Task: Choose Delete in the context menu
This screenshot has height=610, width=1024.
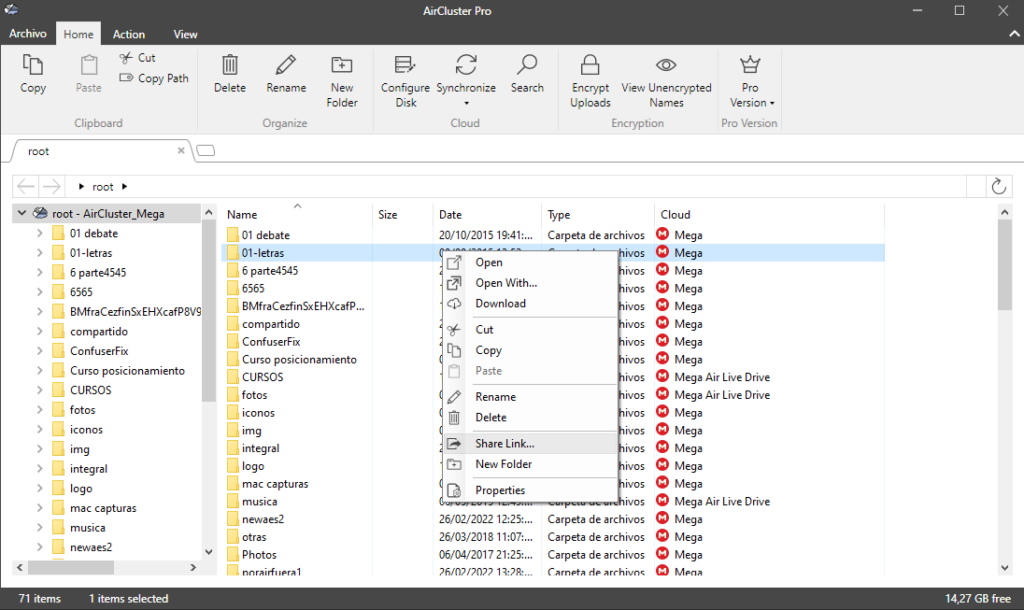Action: coord(530,417)
